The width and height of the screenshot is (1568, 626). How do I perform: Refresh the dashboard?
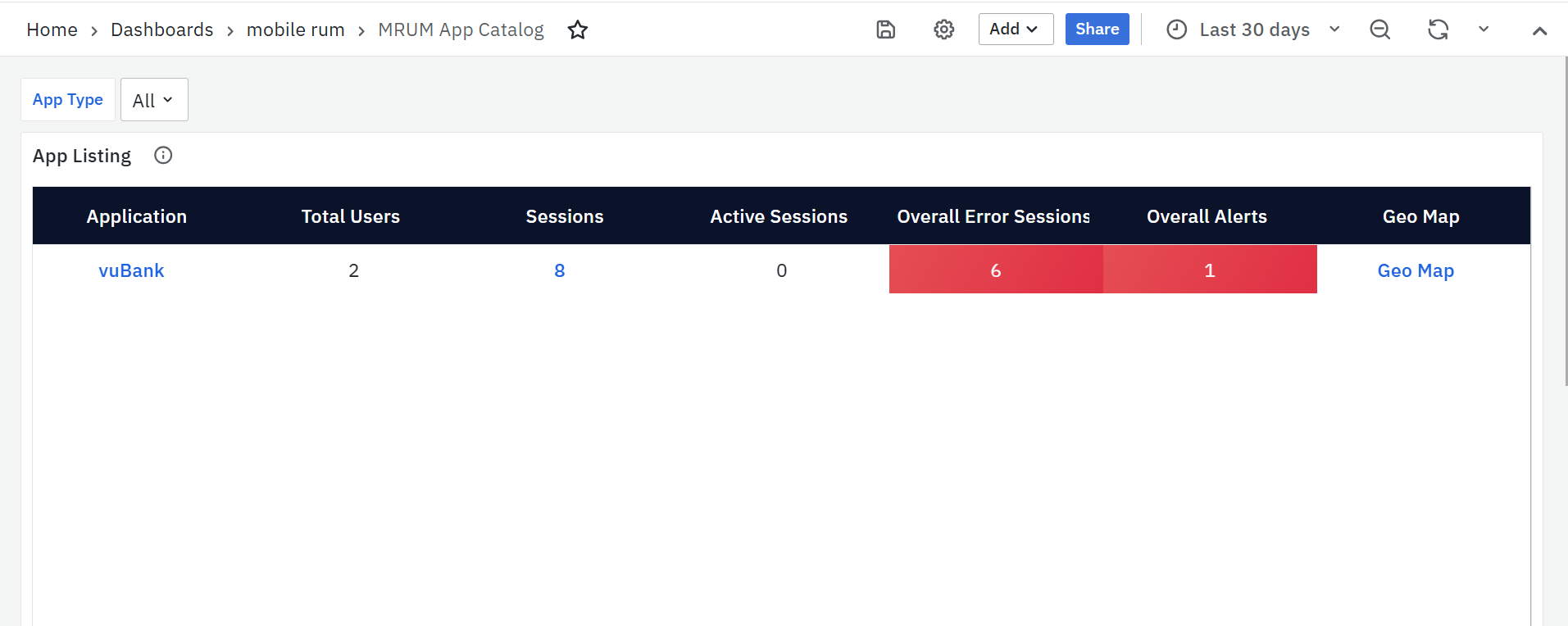1438,29
